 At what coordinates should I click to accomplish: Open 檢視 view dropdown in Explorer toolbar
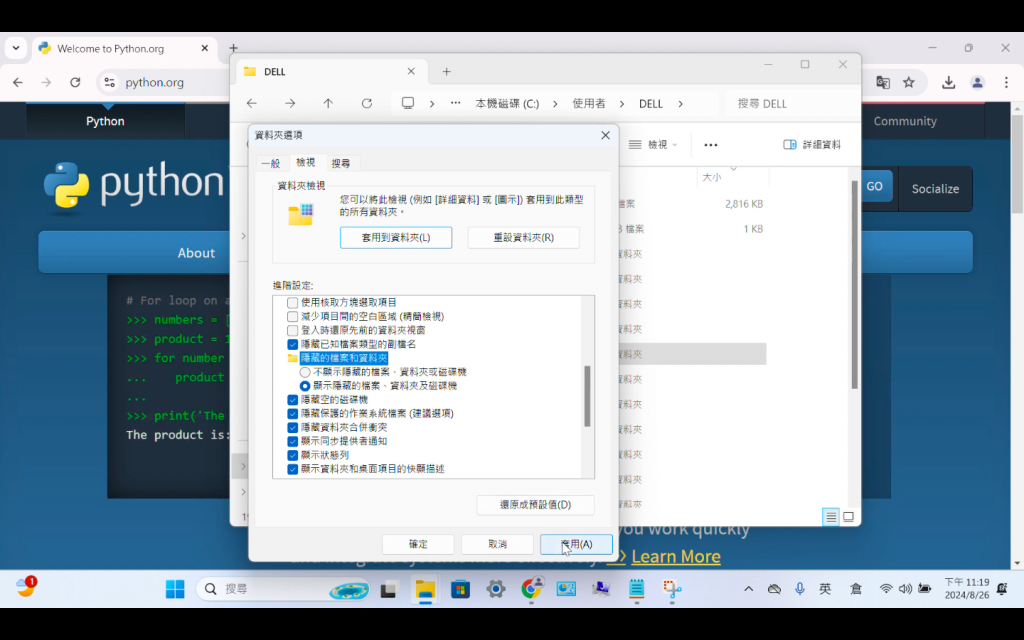[652, 144]
